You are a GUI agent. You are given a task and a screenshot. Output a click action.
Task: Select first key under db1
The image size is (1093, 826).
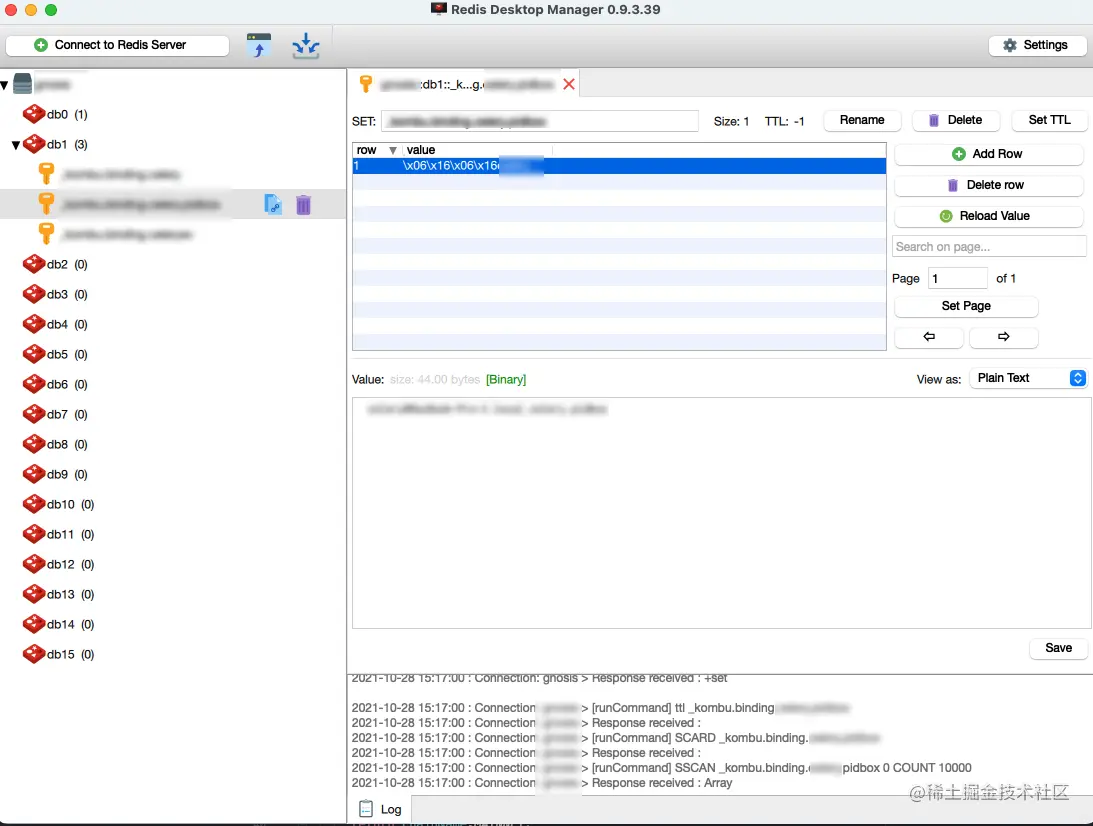[x=121, y=174]
